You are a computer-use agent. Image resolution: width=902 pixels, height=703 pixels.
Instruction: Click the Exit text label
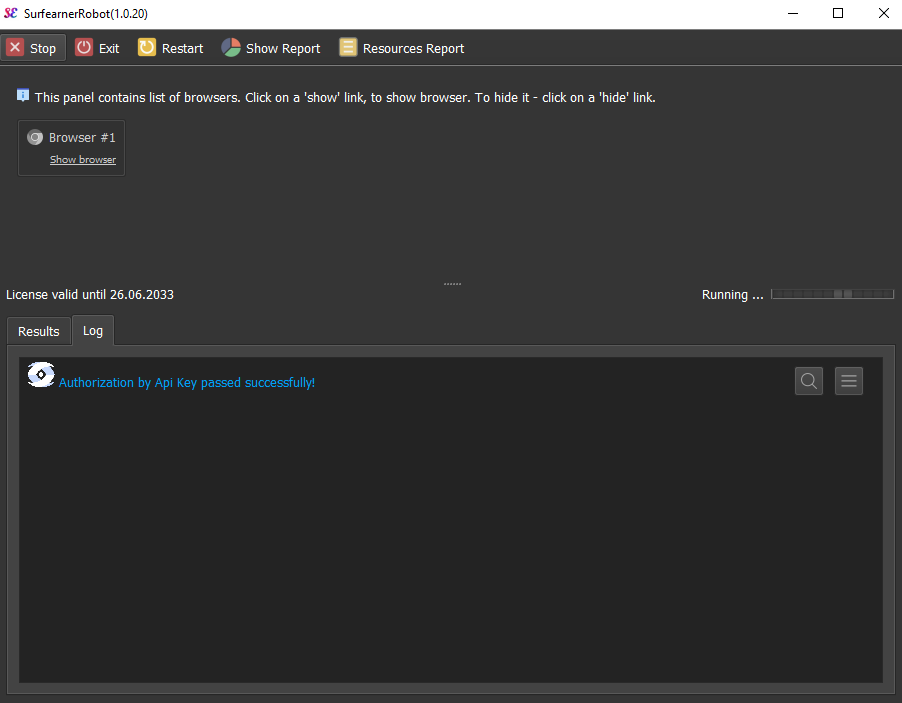pos(109,48)
